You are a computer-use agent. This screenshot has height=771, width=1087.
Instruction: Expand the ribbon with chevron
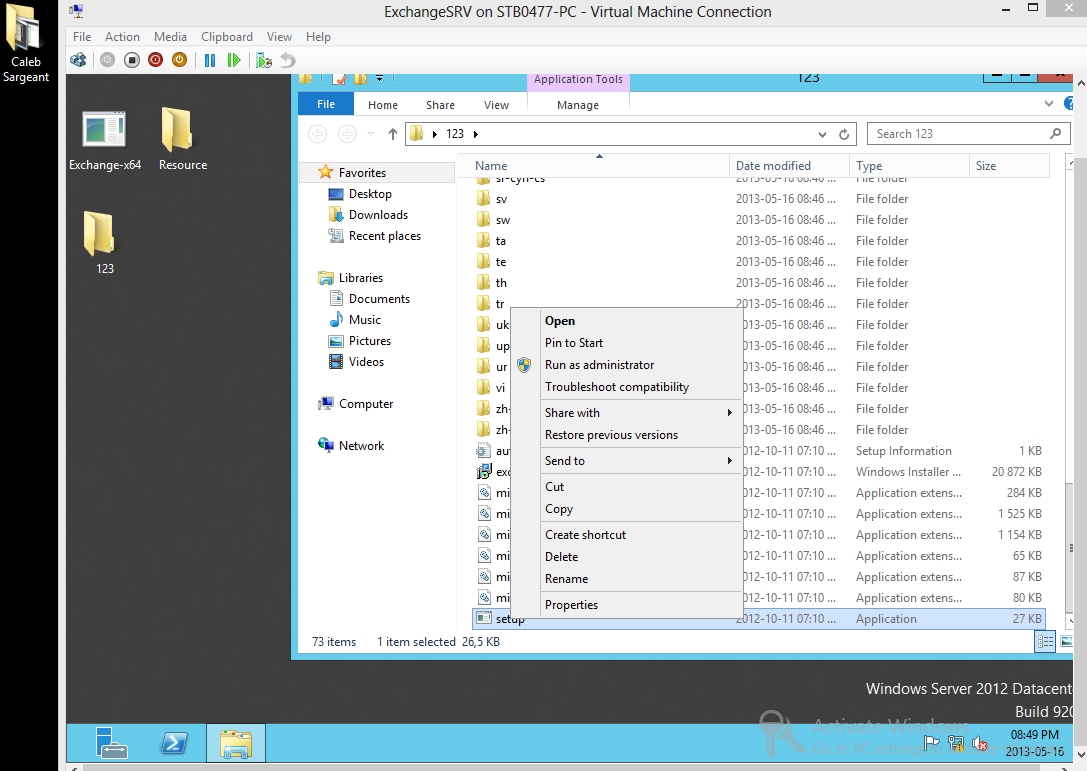(x=1048, y=104)
